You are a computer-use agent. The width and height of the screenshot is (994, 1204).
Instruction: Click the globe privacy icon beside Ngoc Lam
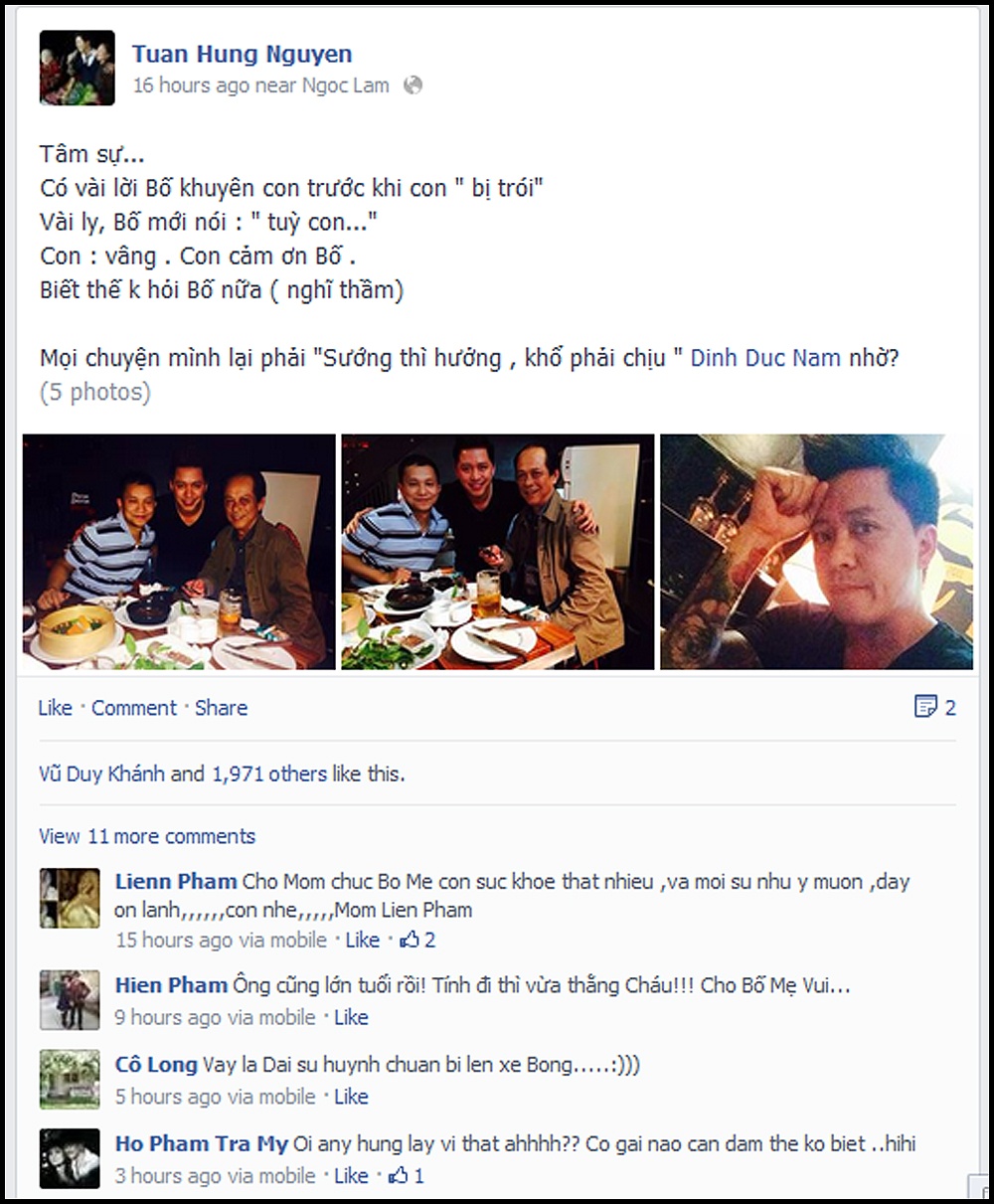tap(413, 86)
